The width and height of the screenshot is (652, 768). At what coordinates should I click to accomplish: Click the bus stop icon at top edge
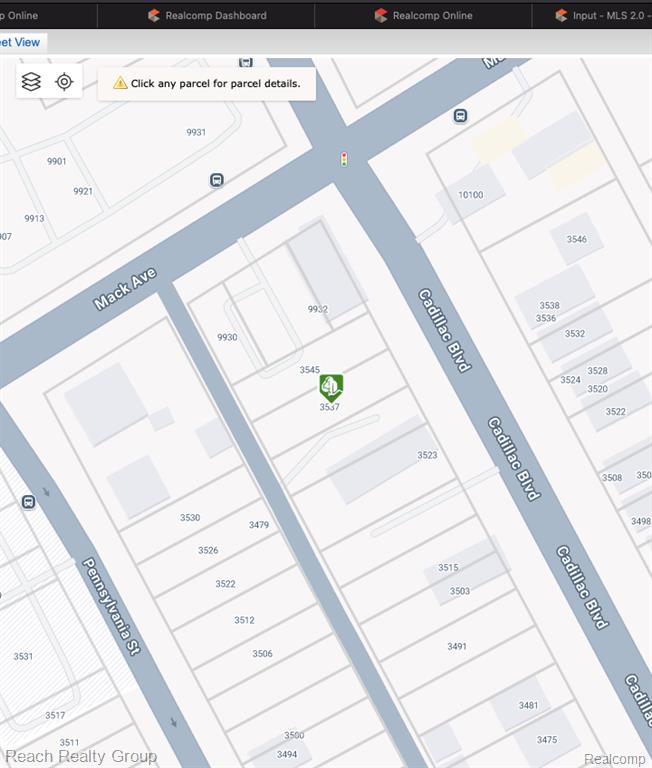point(246,62)
